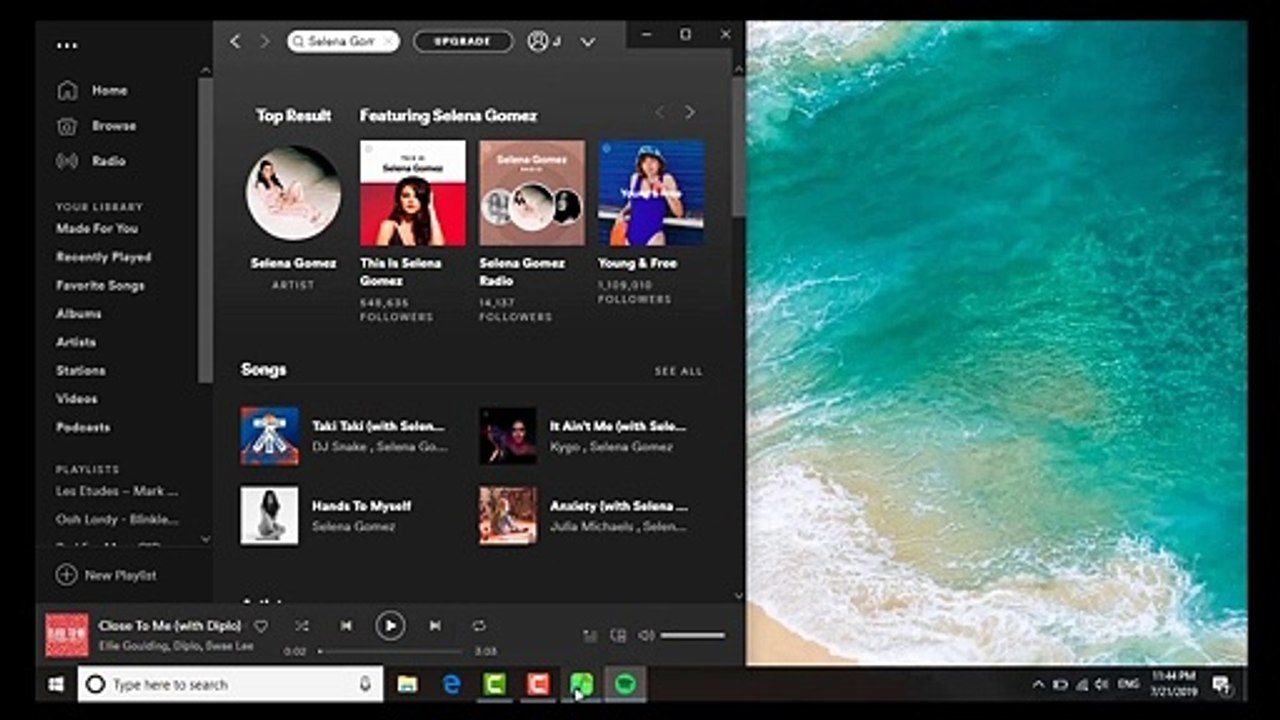Open Young & Free playlist cover
Screen dimensions: 1280x720
tap(651, 193)
